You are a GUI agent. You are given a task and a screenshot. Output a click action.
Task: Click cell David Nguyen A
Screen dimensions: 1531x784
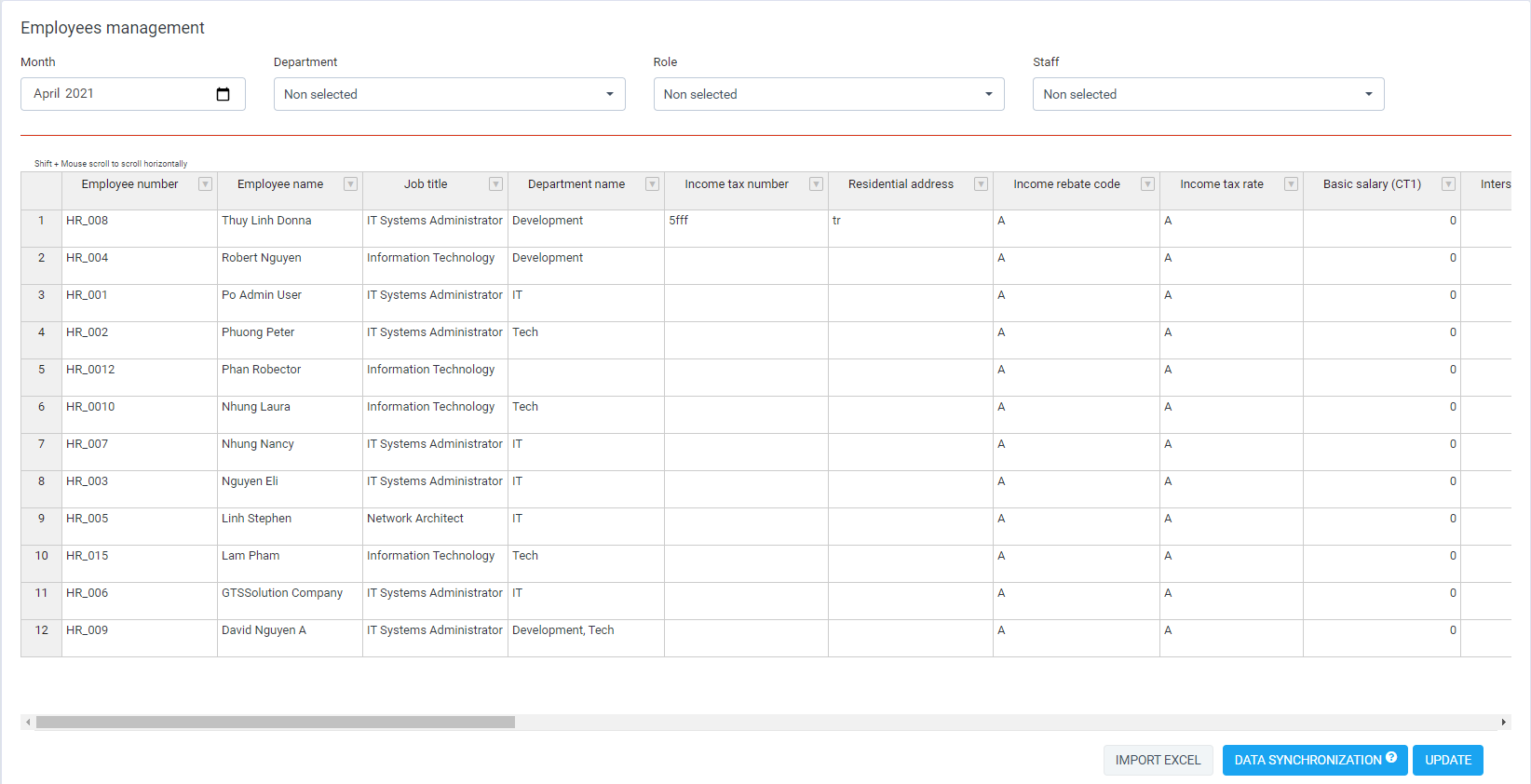[x=291, y=638]
